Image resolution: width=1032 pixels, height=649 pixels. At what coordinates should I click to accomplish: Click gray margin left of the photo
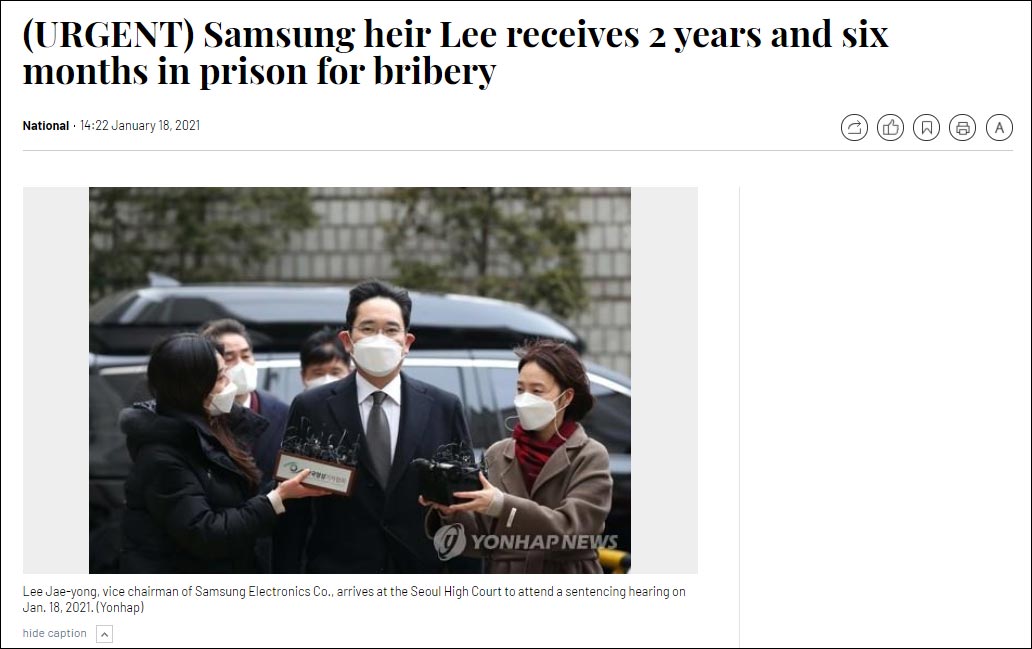coord(56,380)
